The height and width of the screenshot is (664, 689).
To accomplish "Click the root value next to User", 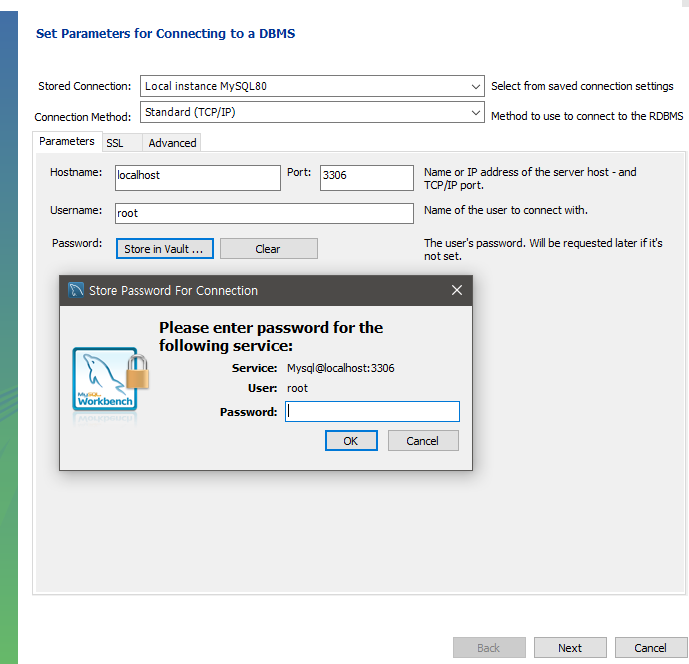I will point(297,388).
